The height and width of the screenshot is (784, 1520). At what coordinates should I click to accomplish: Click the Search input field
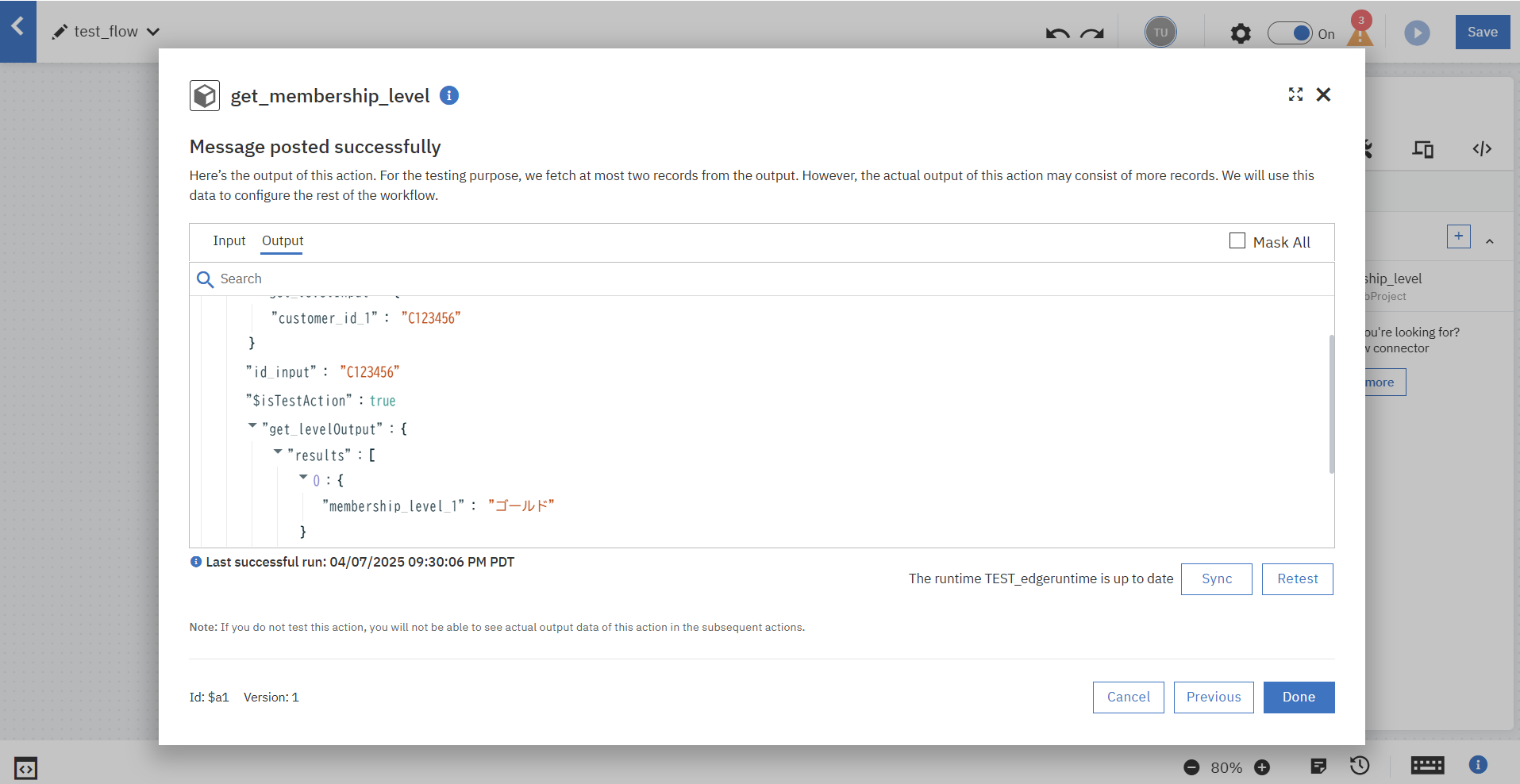point(762,279)
